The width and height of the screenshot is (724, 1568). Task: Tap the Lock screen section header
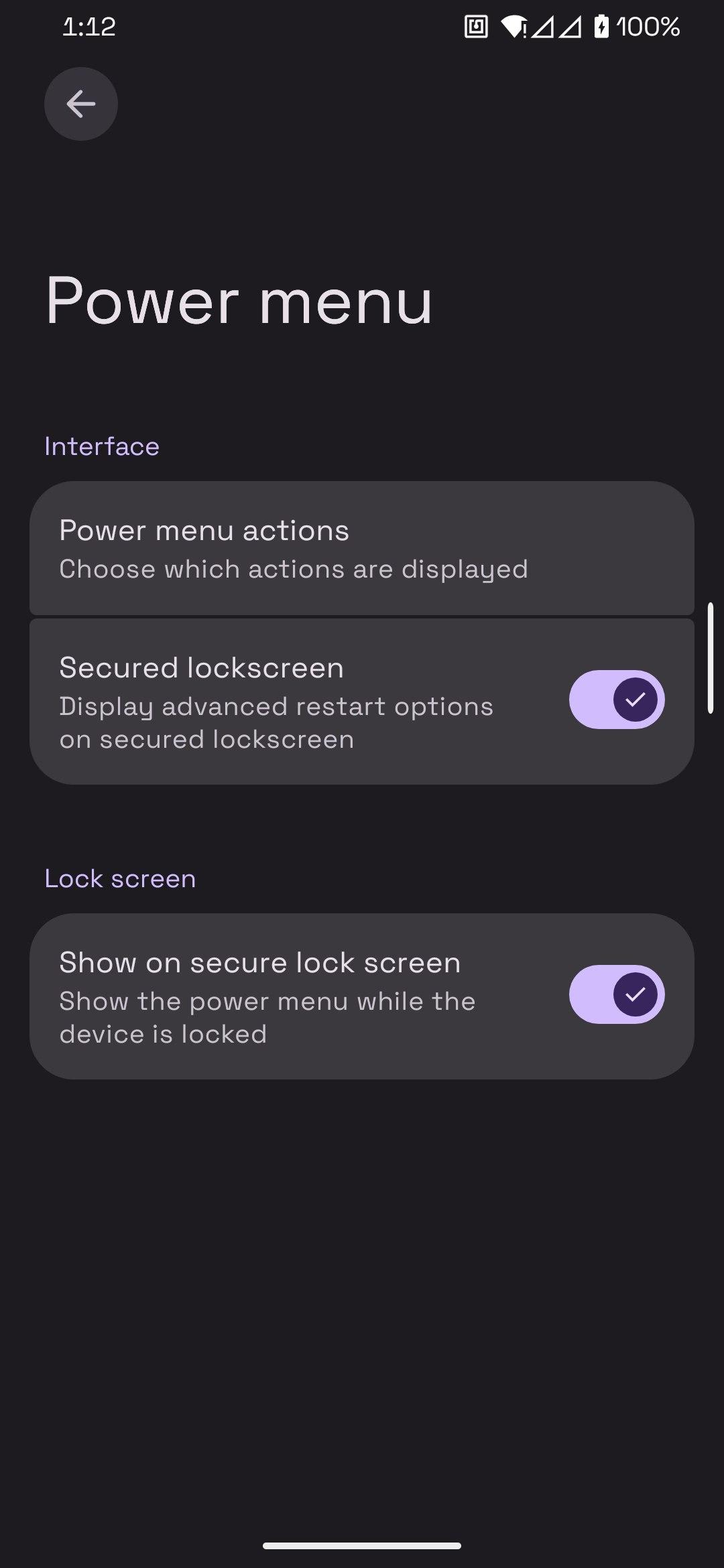(x=120, y=878)
